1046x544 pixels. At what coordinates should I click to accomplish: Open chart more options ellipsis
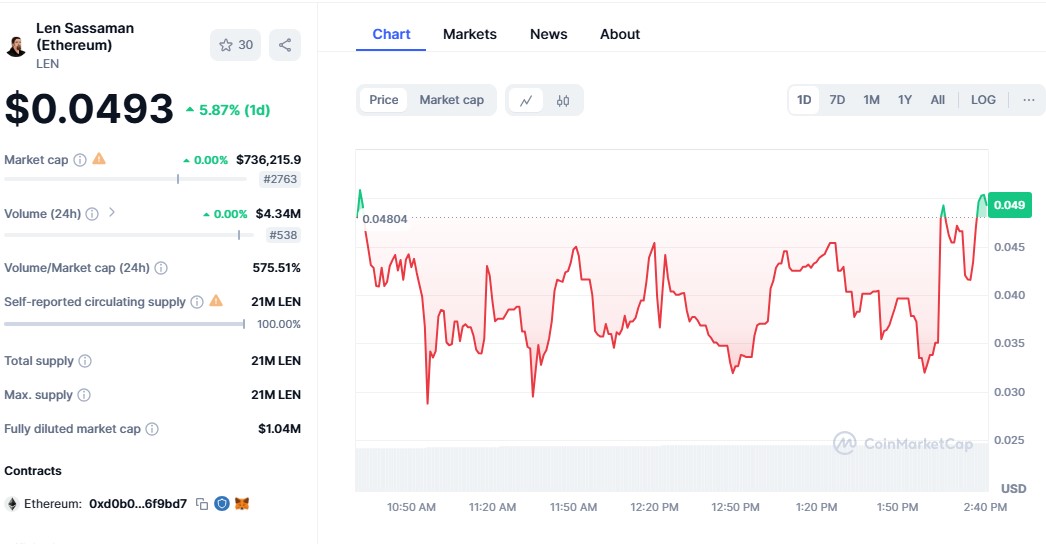click(1029, 100)
